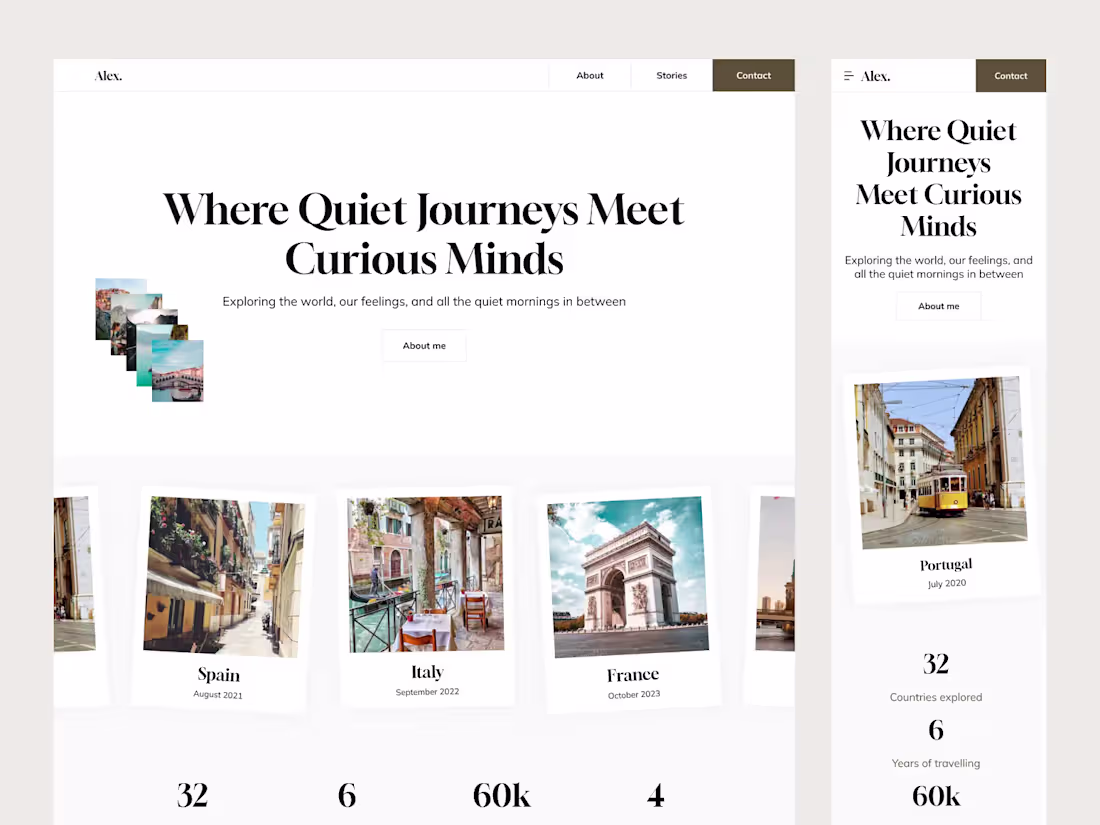The image size is (1100, 825).
Task: Click the Where Quiet Journeys Meet Curious Minds heading
Action: [424, 233]
